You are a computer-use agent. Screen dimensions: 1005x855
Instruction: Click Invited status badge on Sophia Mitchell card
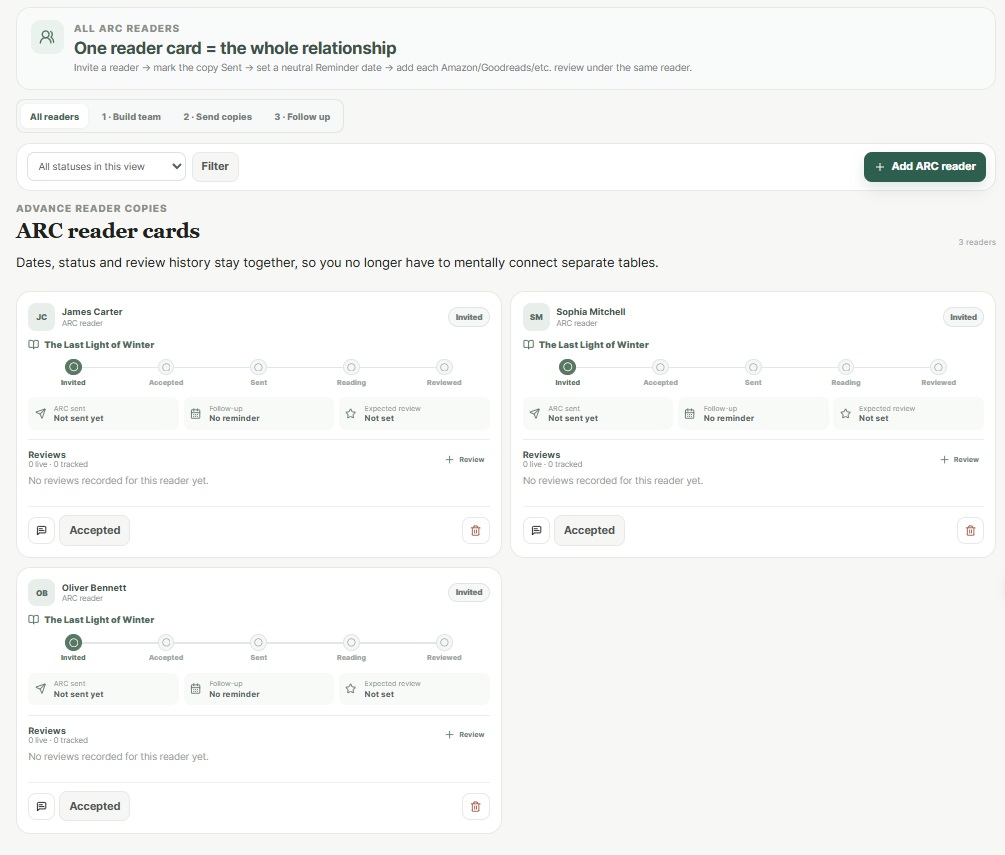[x=963, y=317]
